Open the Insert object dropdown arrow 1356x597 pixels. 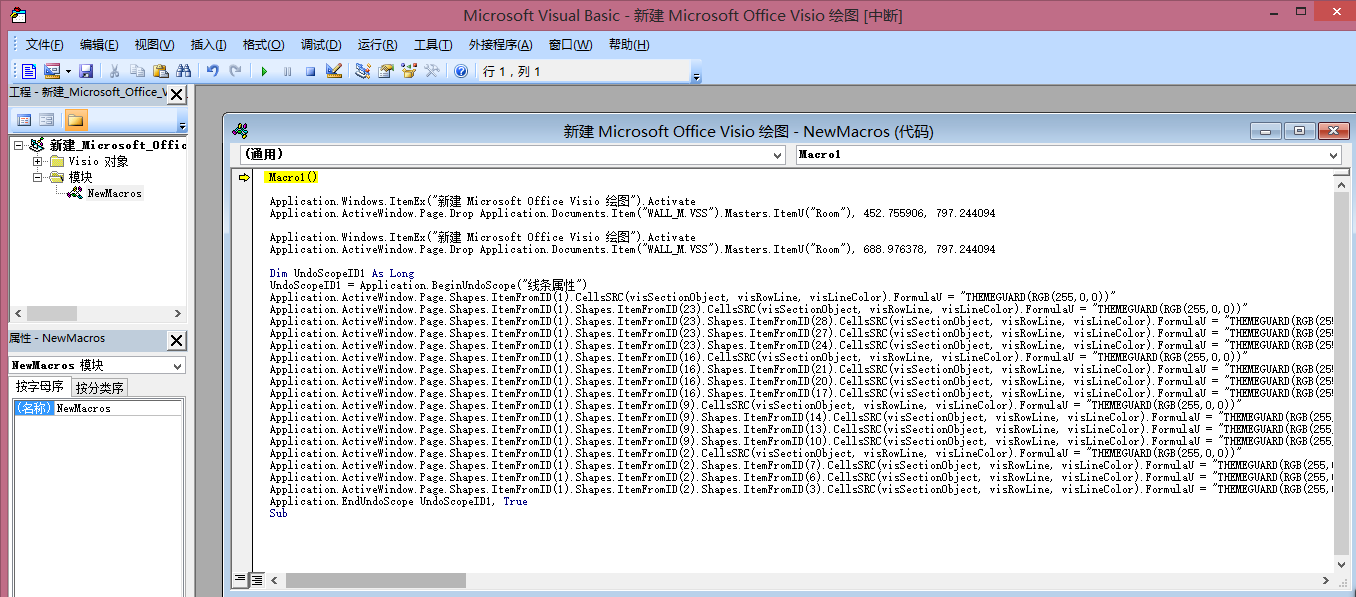[x=68, y=71]
